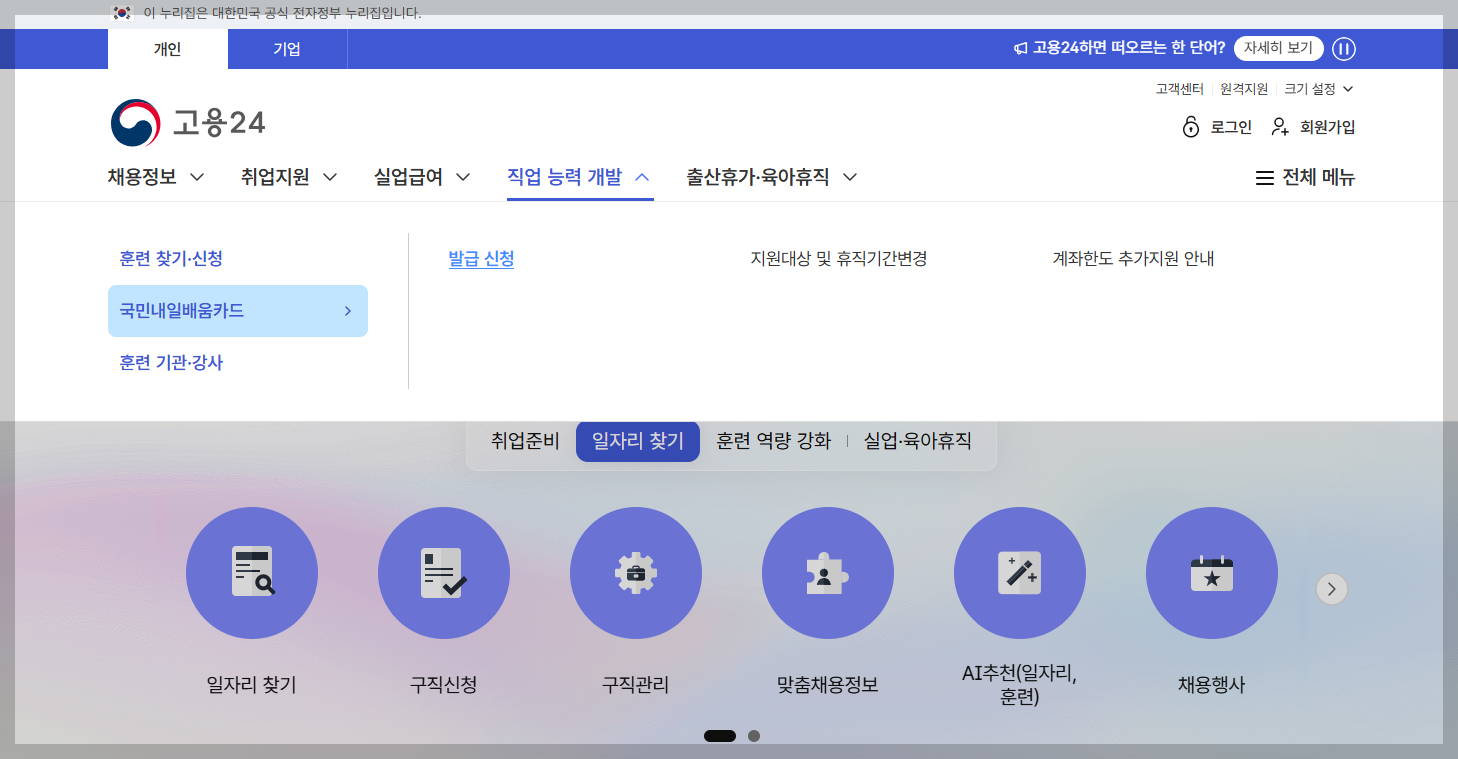Select the 일자리 찾기 pill tab
This screenshot has height=759, width=1458.
point(638,441)
